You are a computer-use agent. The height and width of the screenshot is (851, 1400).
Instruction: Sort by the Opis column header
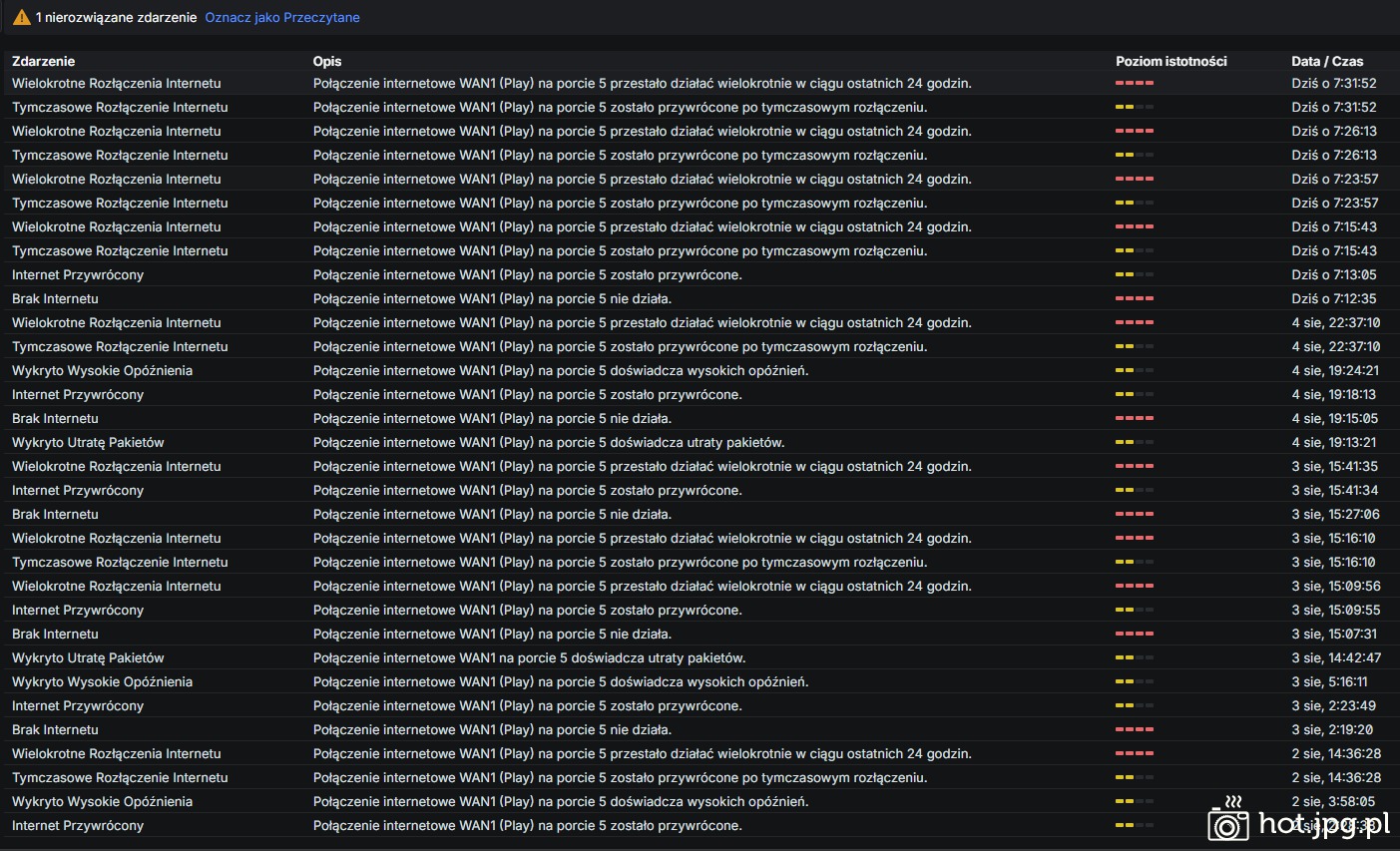[327, 61]
